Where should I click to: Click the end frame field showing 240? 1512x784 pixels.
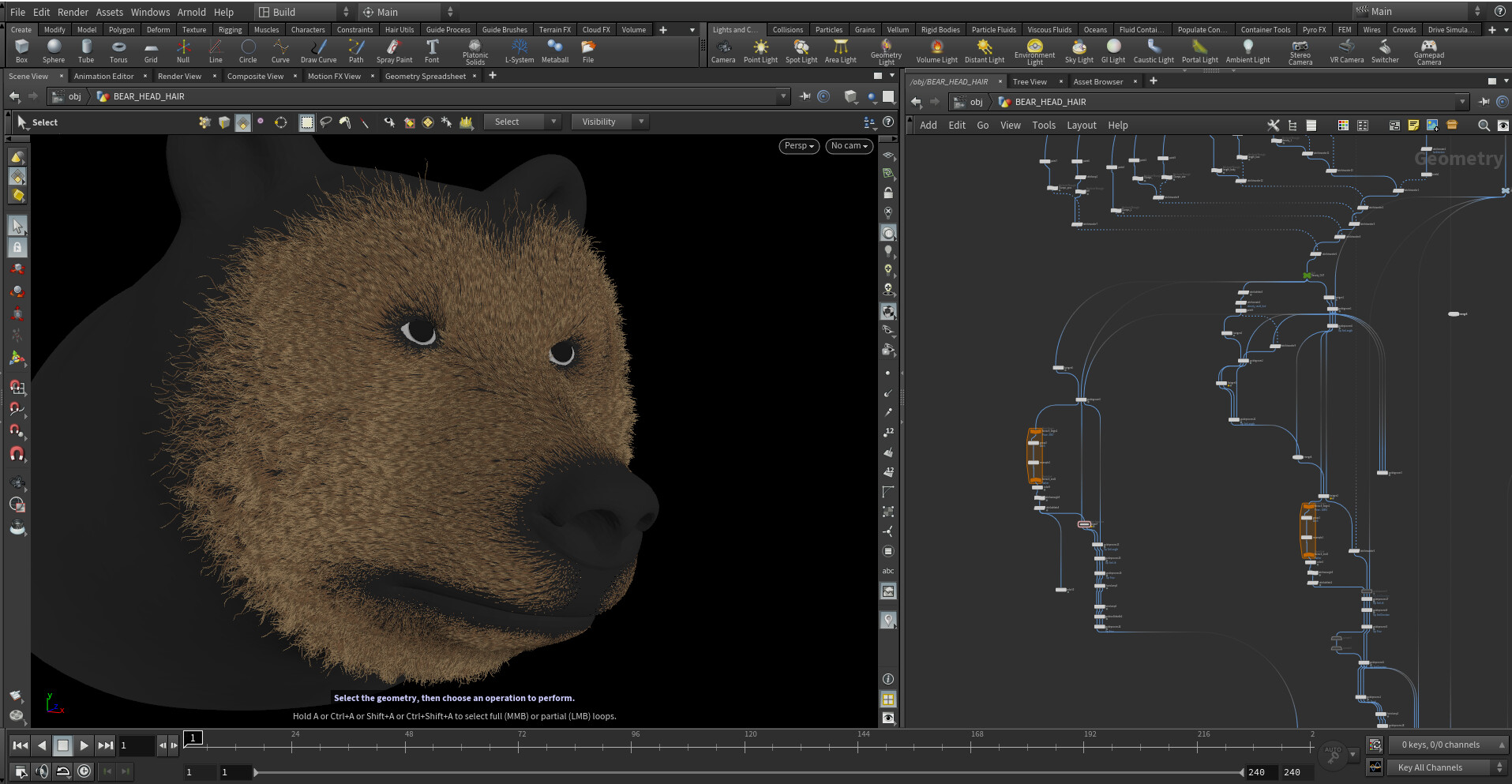[1259, 772]
